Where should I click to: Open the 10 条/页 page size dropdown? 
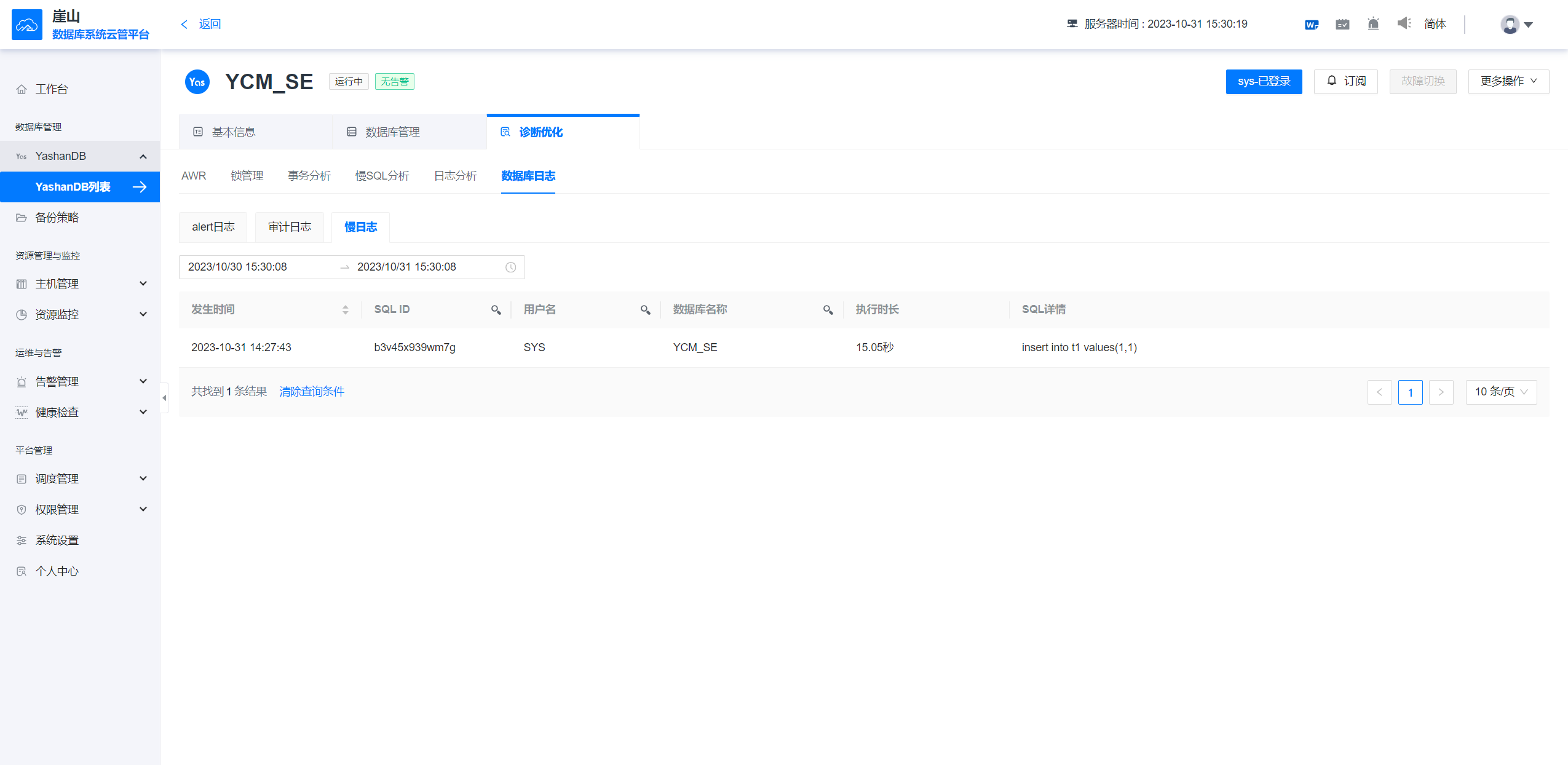(1500, 392)
